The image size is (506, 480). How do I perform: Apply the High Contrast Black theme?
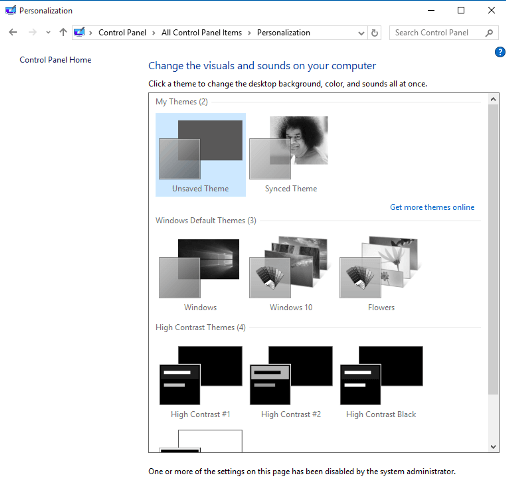coord(381,382)
